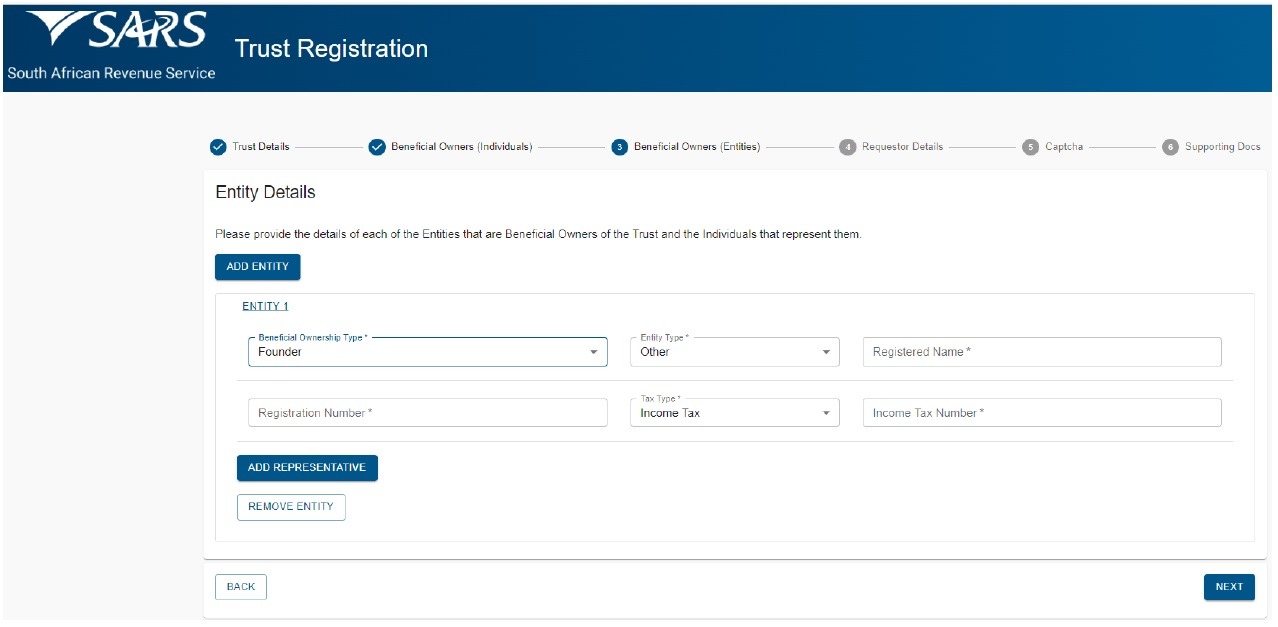The width and height of the screenshot is (1278, 627).
Task: Go to Requestor Details step label
Action: (902, 147)
